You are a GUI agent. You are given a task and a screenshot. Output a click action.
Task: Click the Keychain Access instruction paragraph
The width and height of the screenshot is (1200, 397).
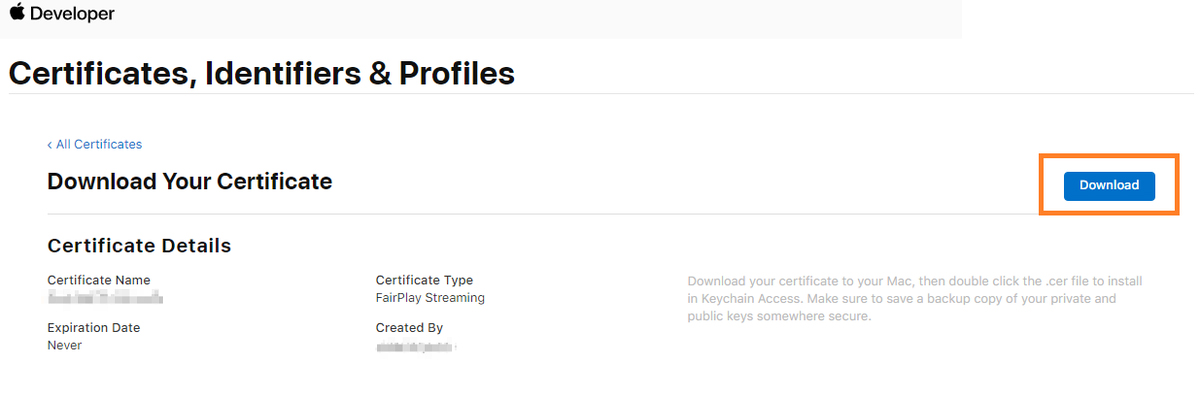[x=914, y=299]
